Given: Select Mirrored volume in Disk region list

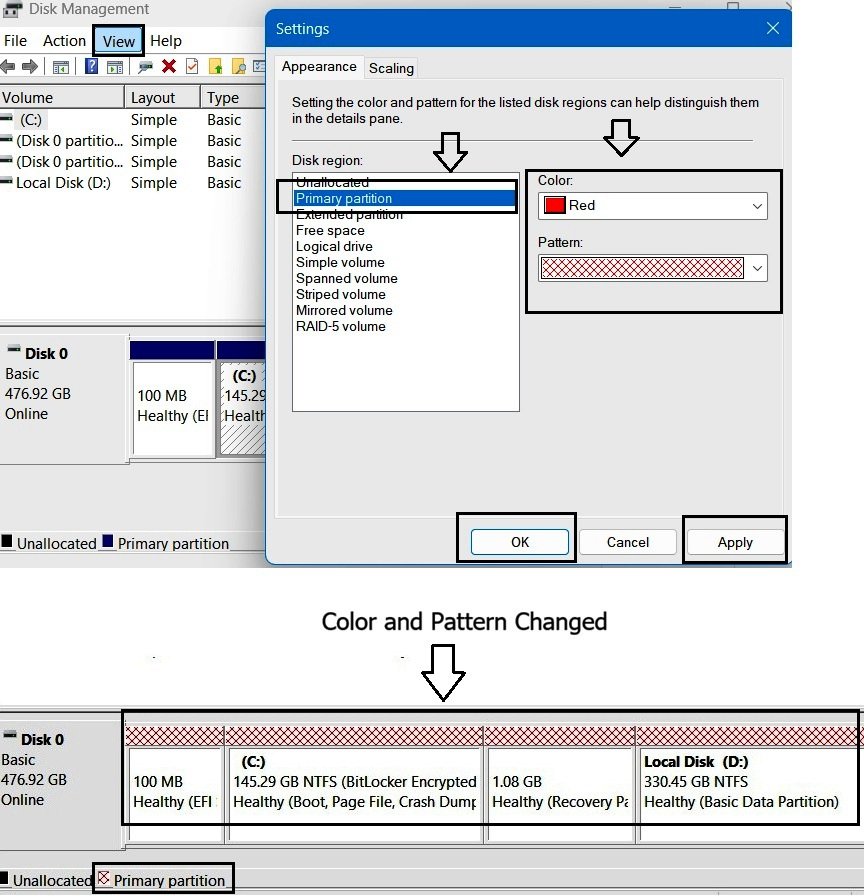Looking at the screenshot, I should (x=405, y=310).
